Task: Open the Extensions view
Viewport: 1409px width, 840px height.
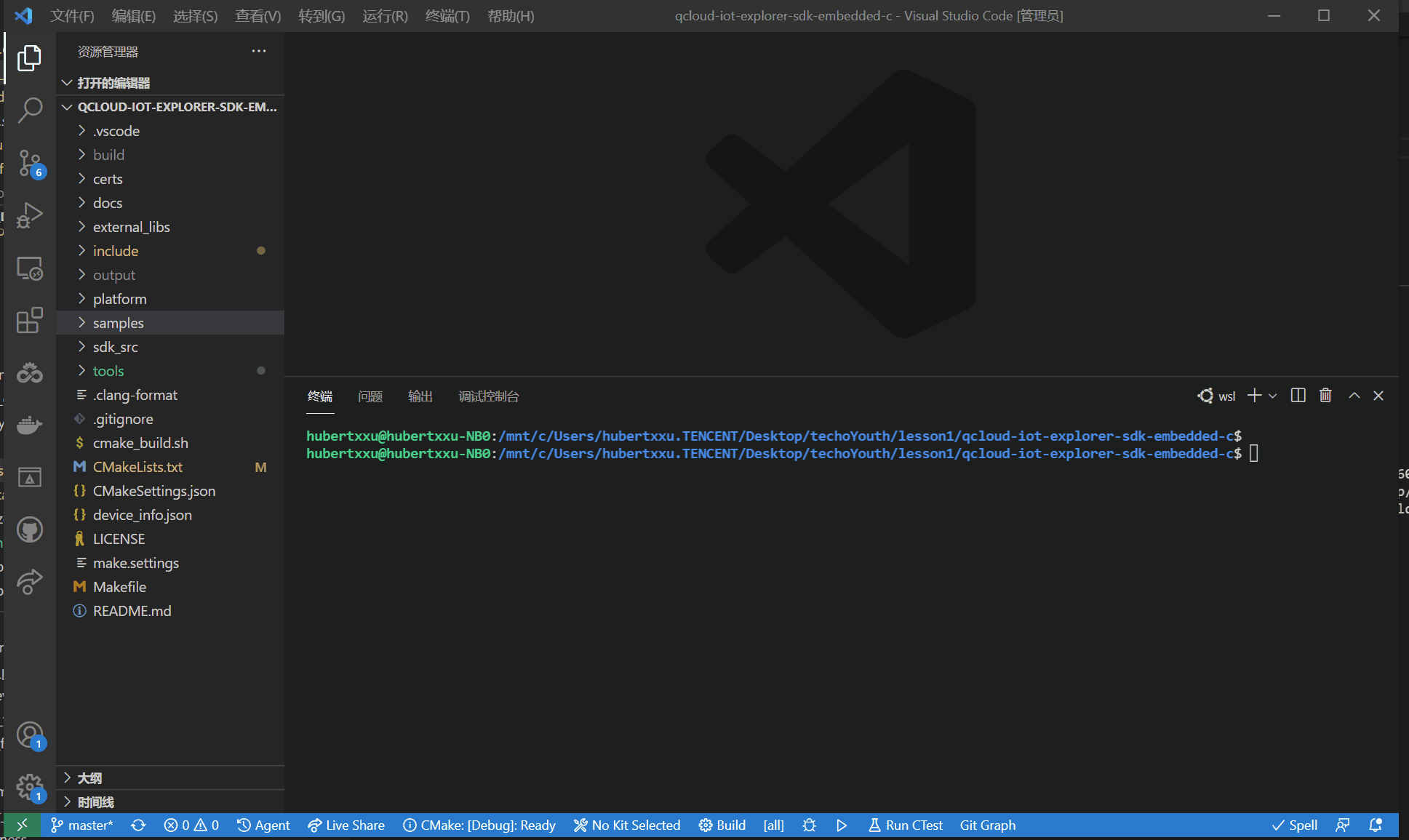Action: tap(30, 320)
